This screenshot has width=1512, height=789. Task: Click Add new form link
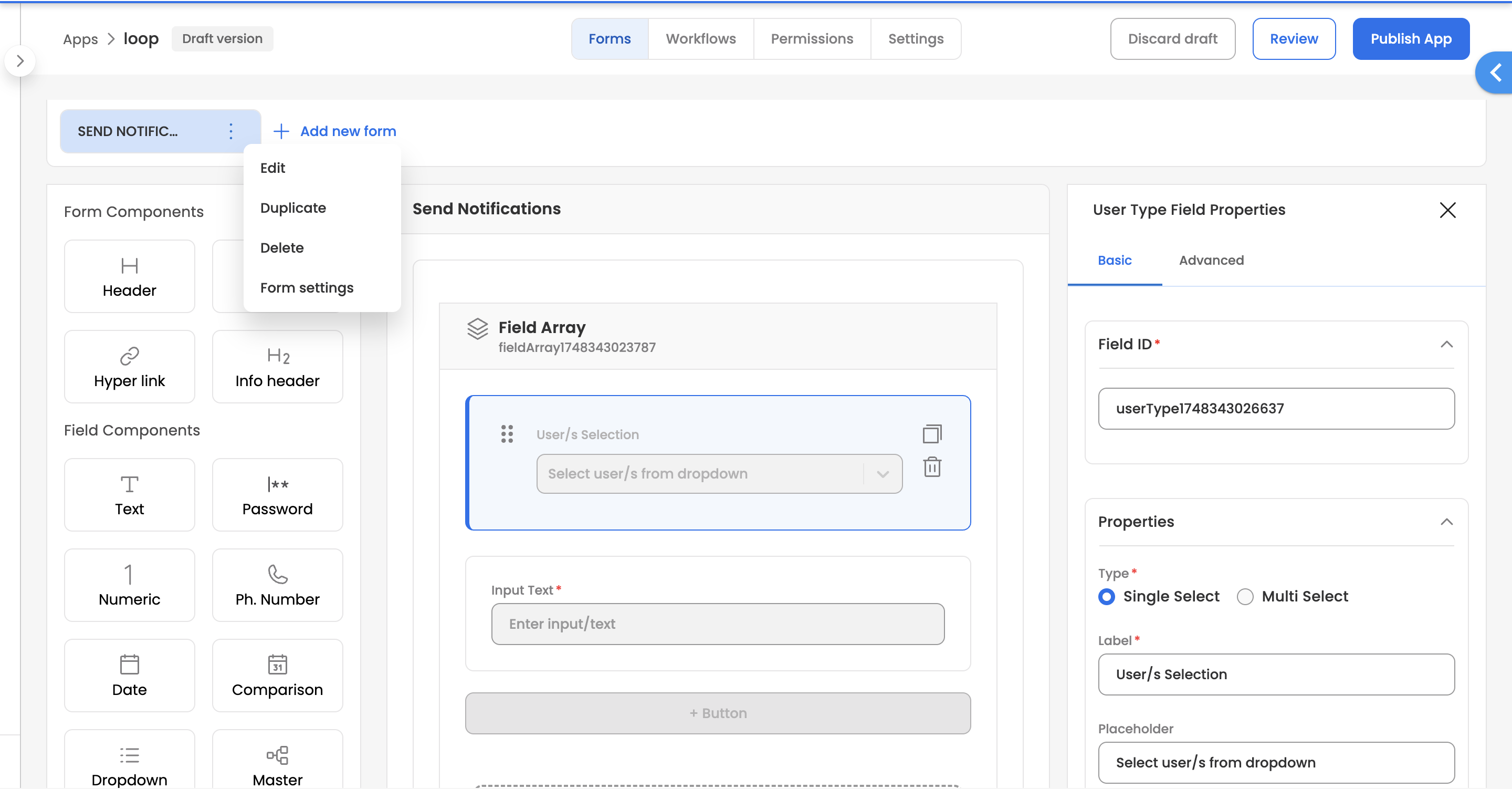[x=335, y=131]
